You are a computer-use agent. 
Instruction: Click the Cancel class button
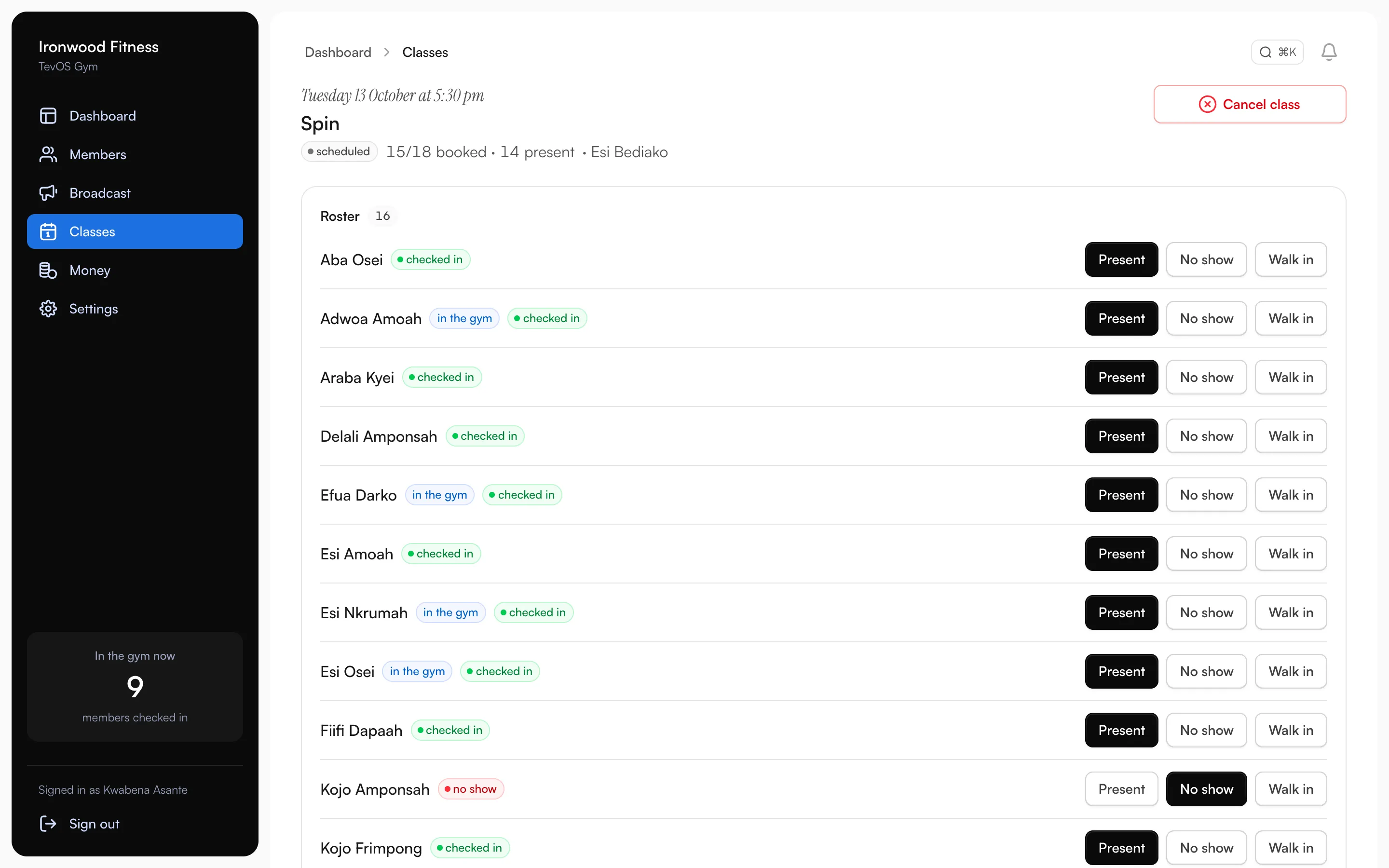pos(1250,104)
